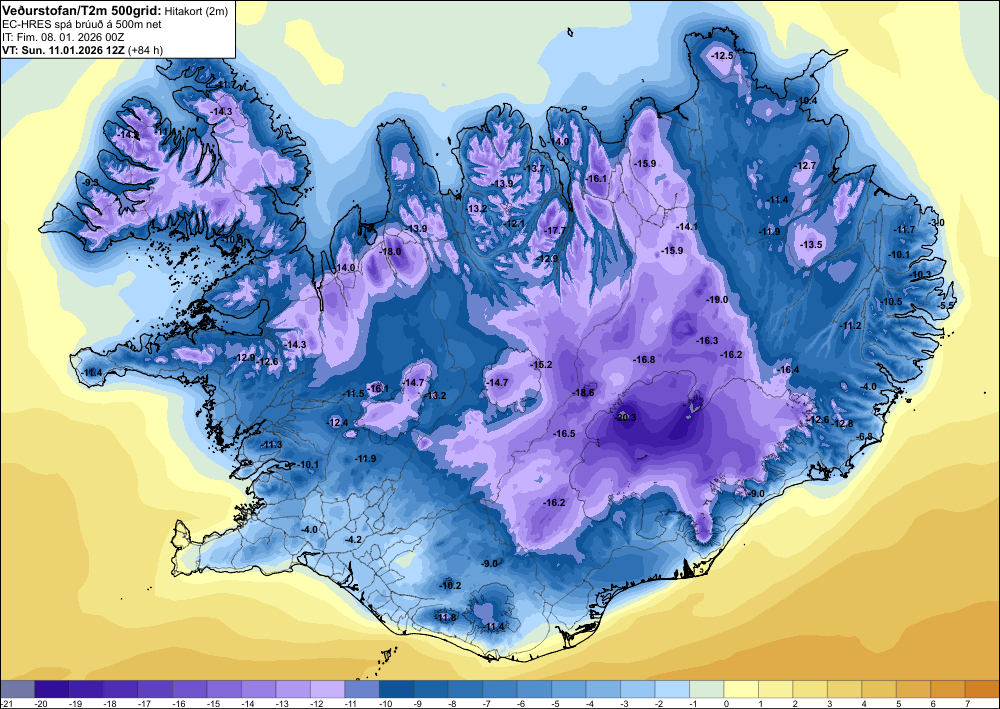Click the -13.7 temperature label
The width and height of the screenshot is (1000, 709).
(534, 169)
